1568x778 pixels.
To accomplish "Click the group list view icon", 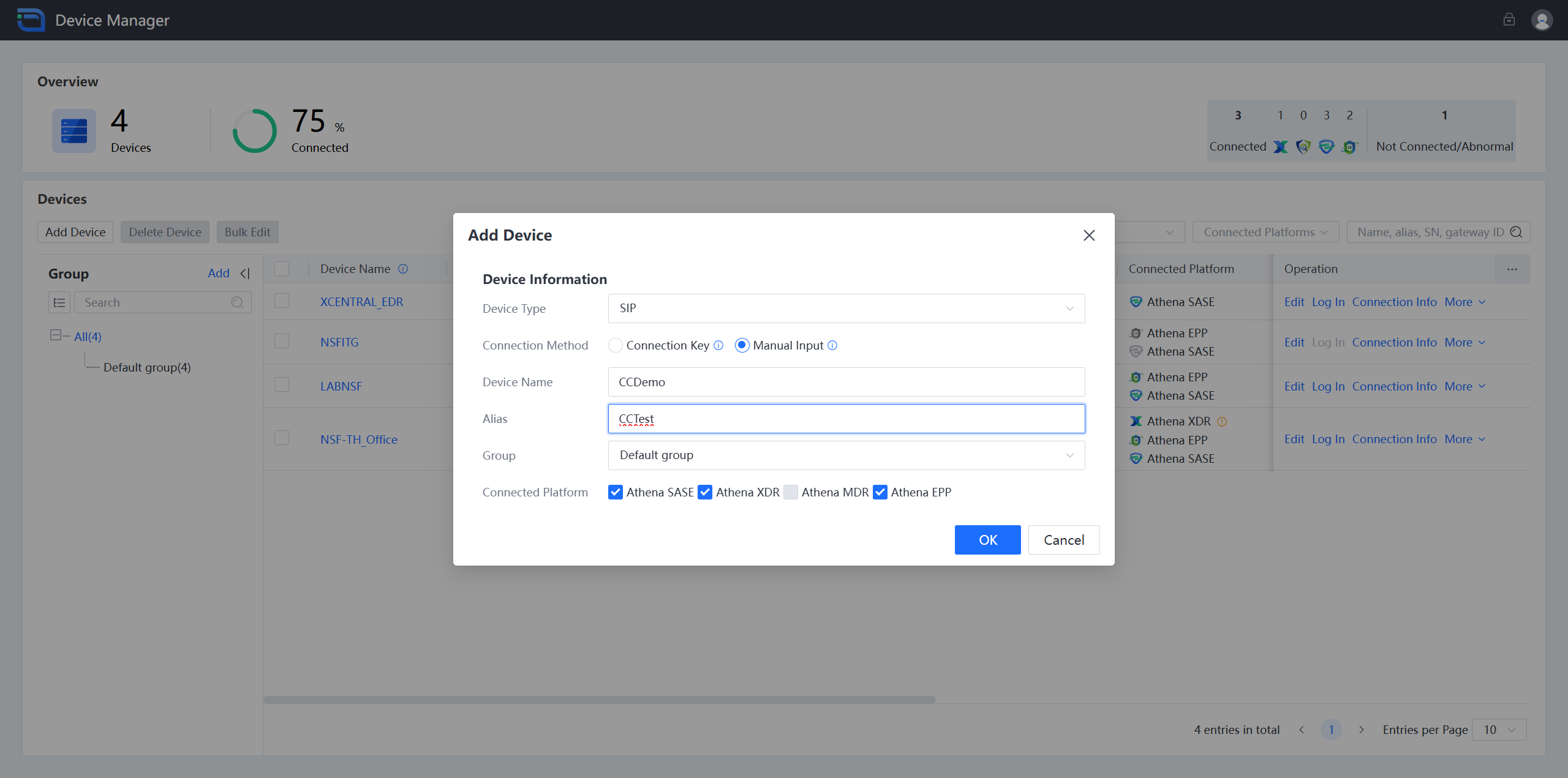I will tap(59, 302).
